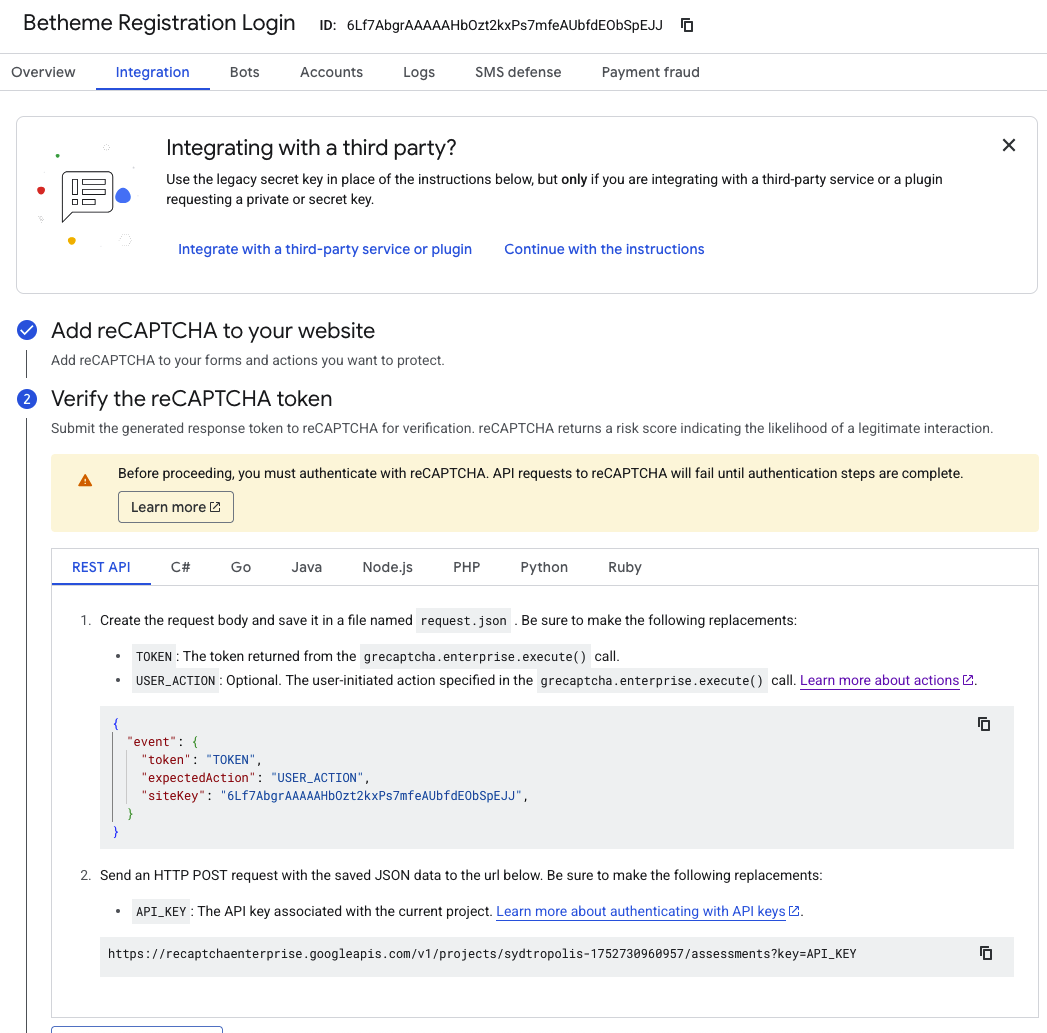Open the Accounts tab
1047x1033 pixels.
coord(331,72)
